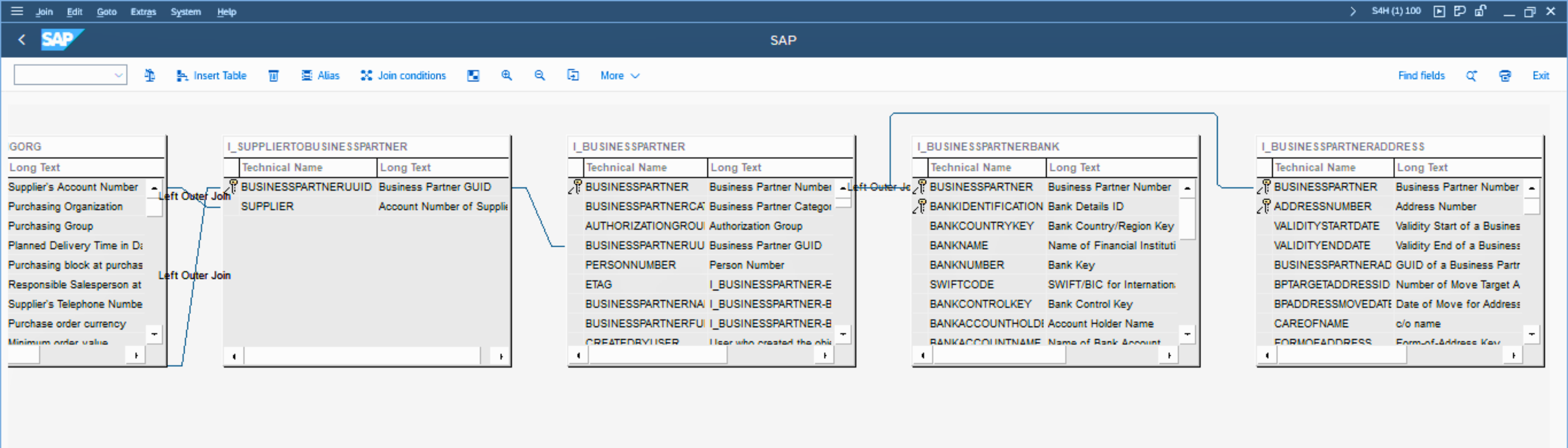Click the Join conditions button
Screen dimensions: 1568x448
pos(403,75)
